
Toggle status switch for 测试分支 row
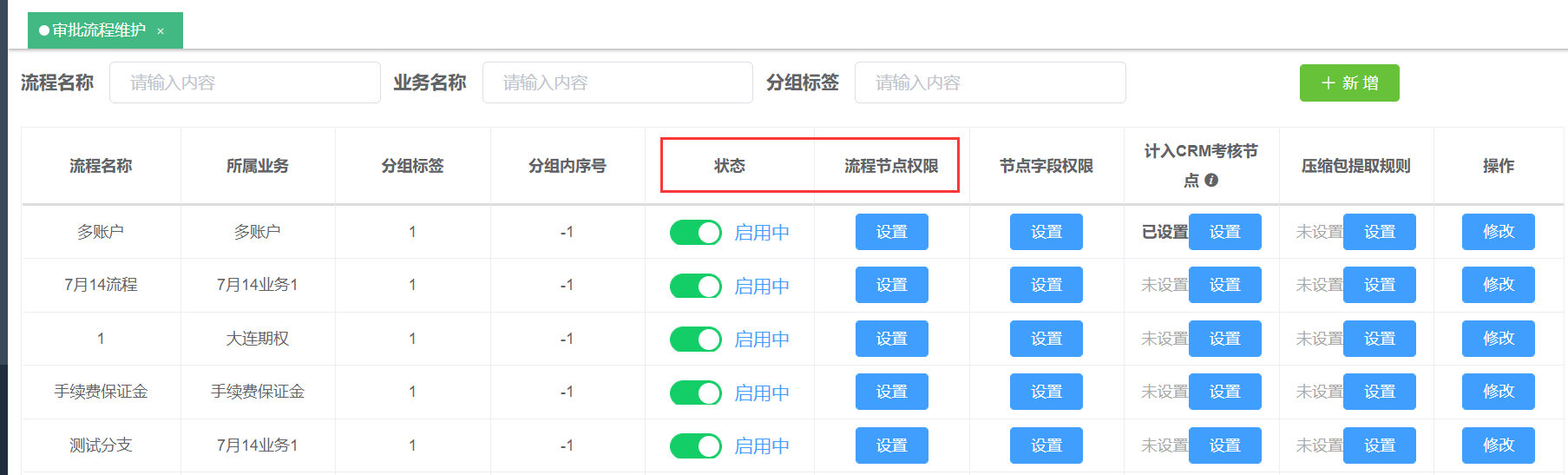point(696,445)
